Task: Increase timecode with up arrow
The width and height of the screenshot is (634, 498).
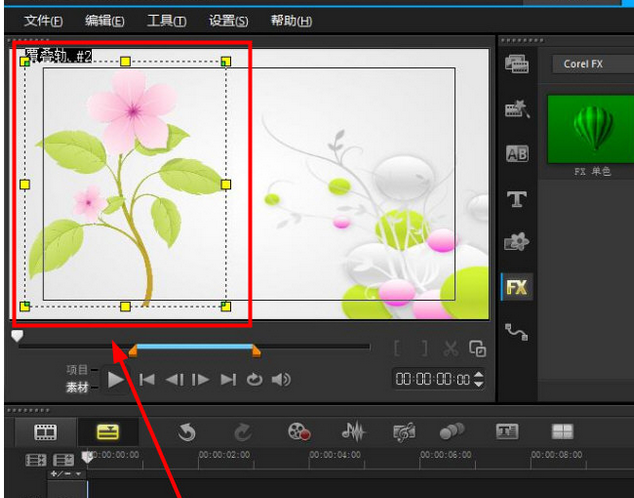Action: click(x=478, y=374)
